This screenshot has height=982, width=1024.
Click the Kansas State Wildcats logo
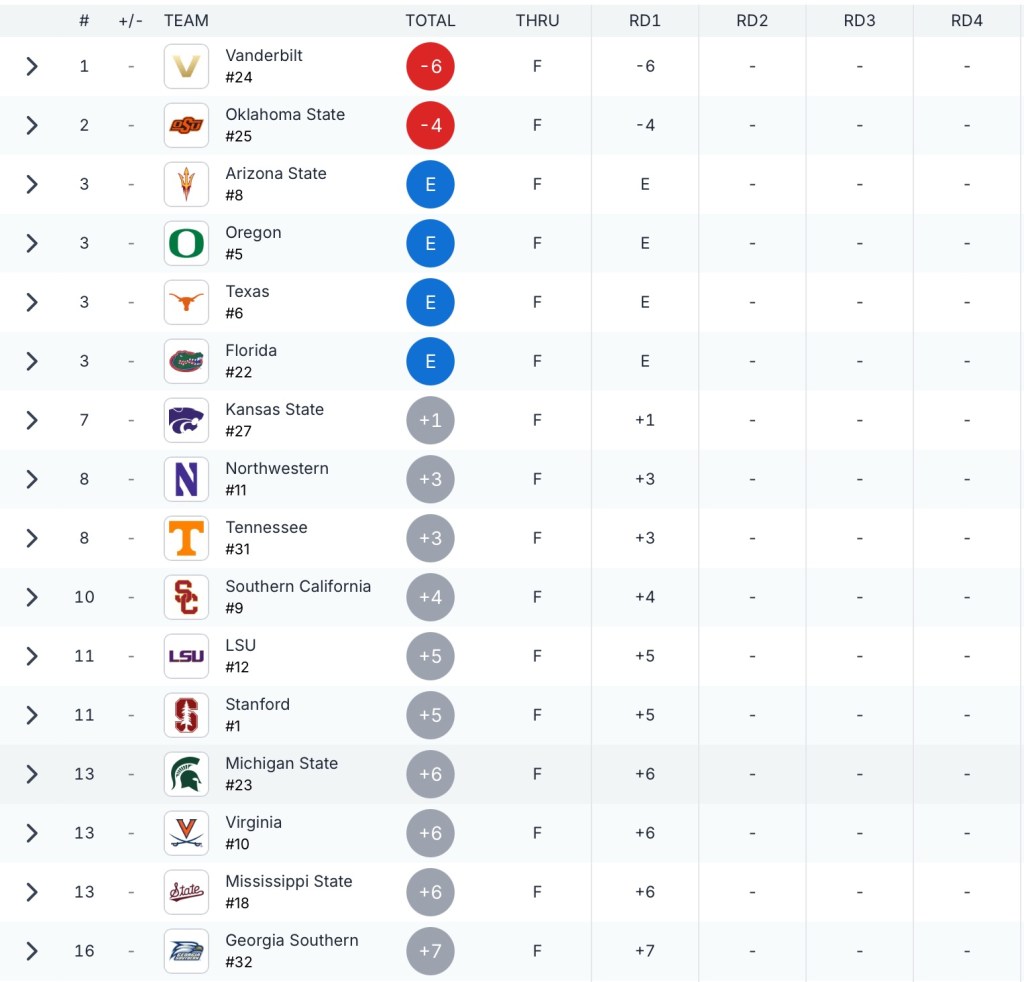(186, 420)
